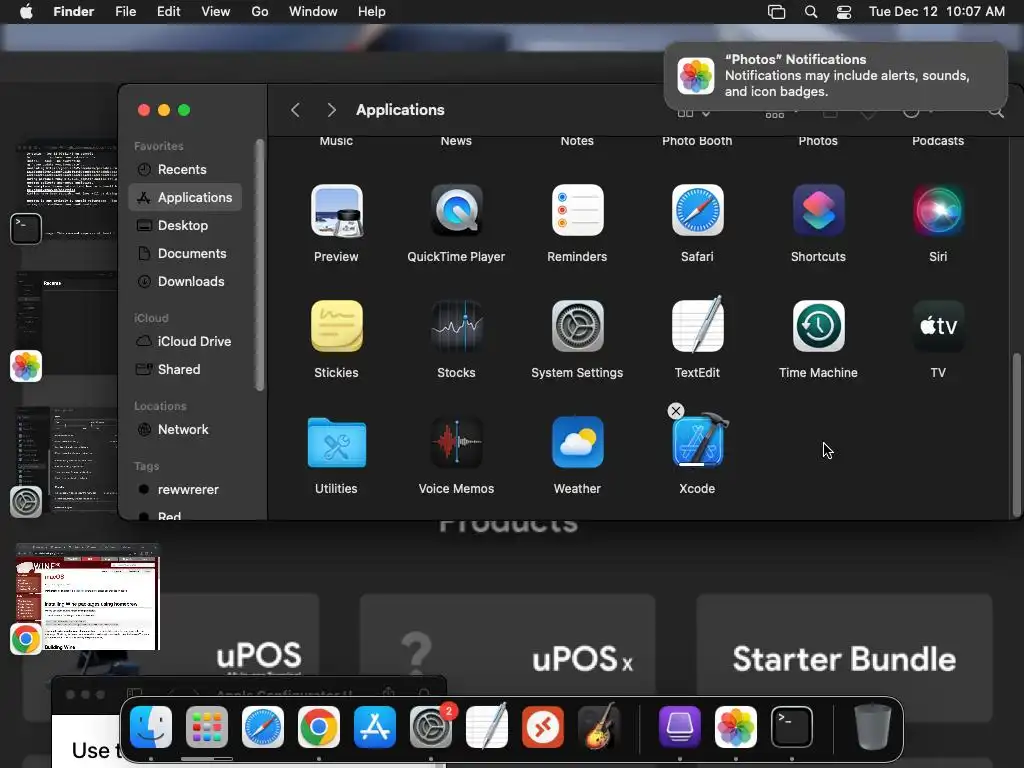Select the Stickies app icon
Screen dimensions: 1024x768
[336, 327]
